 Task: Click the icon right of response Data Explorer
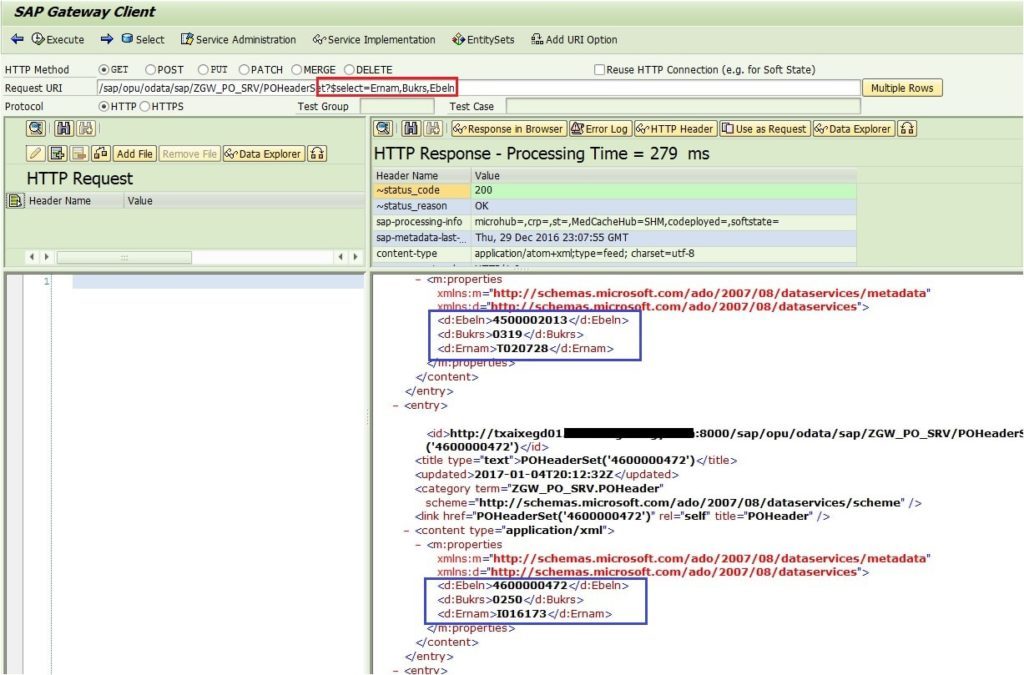[907, 129]
